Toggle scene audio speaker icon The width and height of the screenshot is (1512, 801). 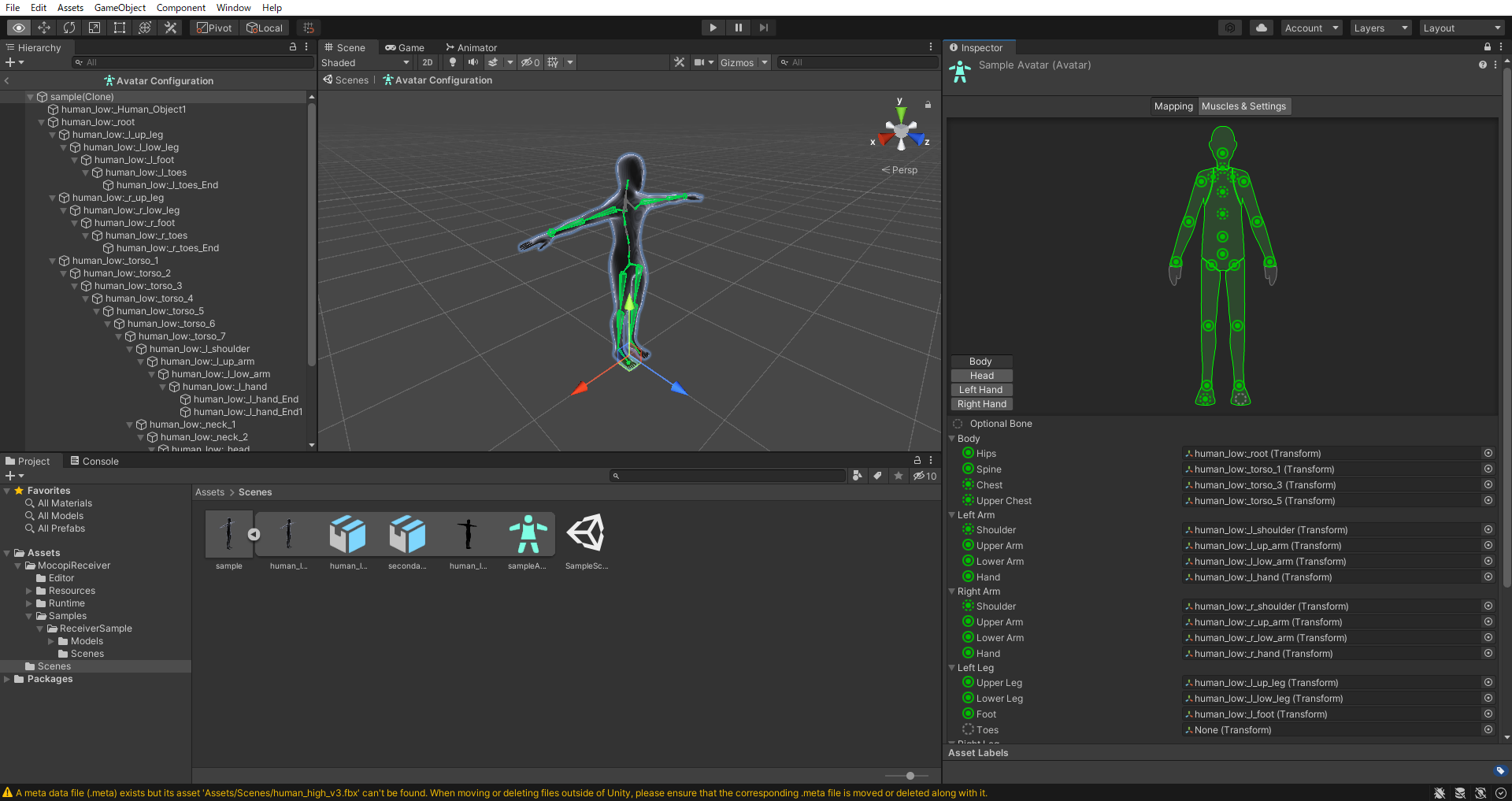tap(472, 62)
